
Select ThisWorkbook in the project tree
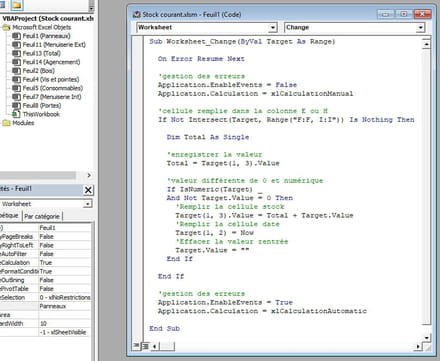pos(41,114)
